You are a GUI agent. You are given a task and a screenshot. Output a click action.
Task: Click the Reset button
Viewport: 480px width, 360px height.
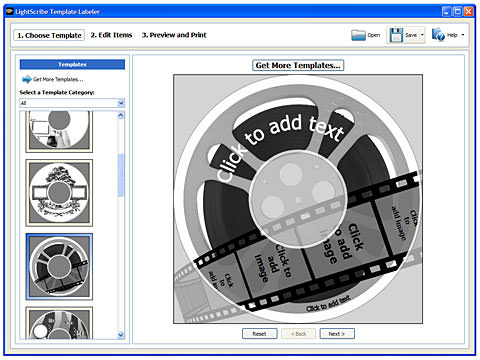pyautogui.click(x=259, y=334)
